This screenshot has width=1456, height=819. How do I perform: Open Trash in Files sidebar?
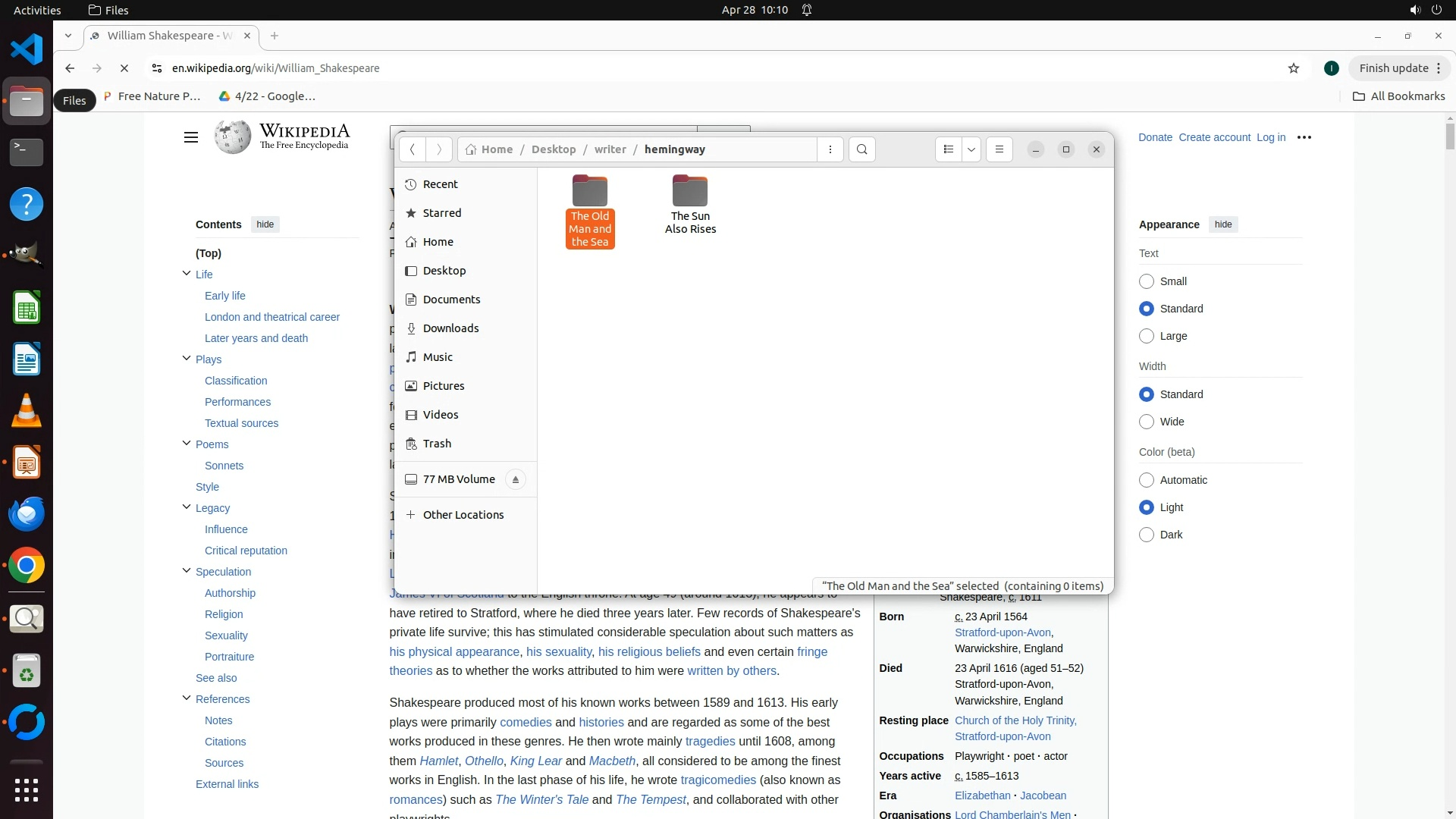pyautogui.click(x=437, y=444)
